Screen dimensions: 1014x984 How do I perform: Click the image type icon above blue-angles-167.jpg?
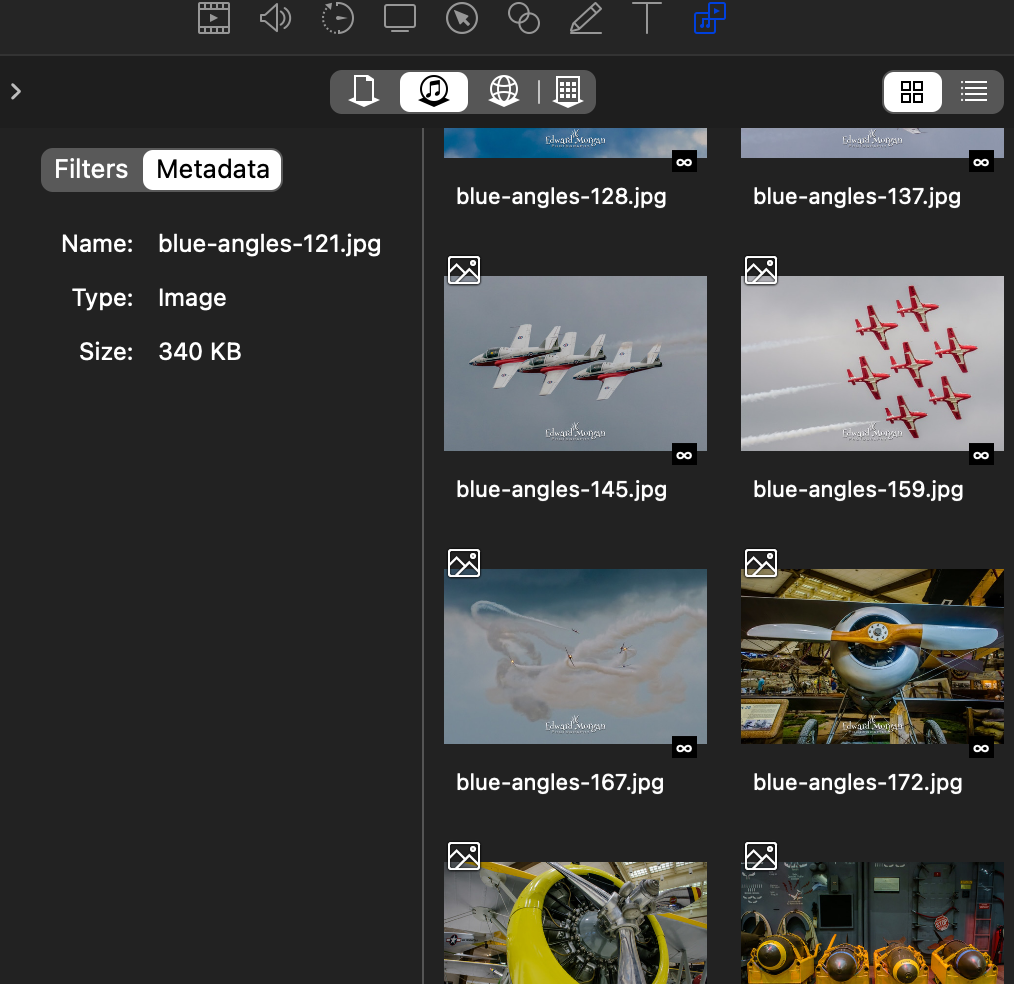point(464,563)
